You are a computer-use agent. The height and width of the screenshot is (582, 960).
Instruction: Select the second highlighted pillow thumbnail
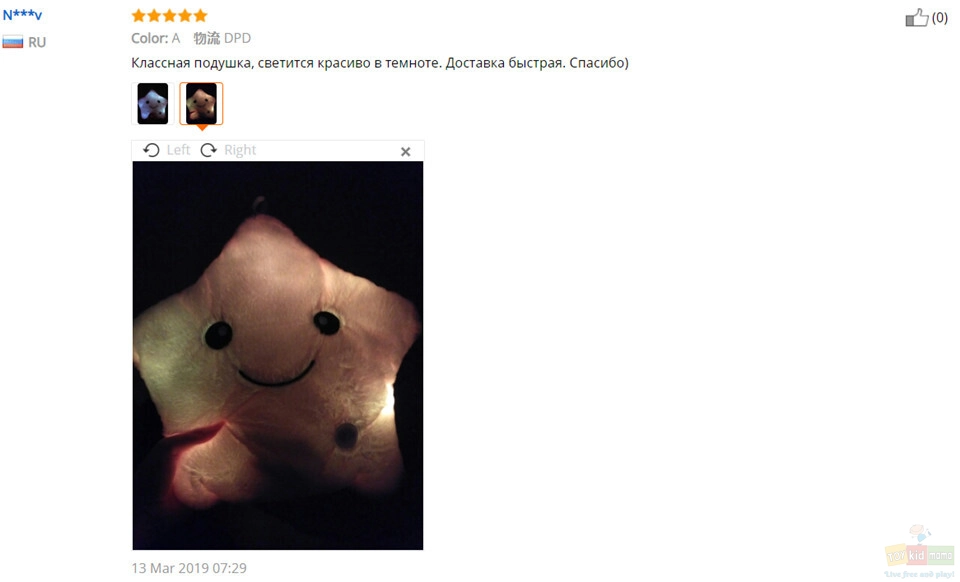[201, 103]
